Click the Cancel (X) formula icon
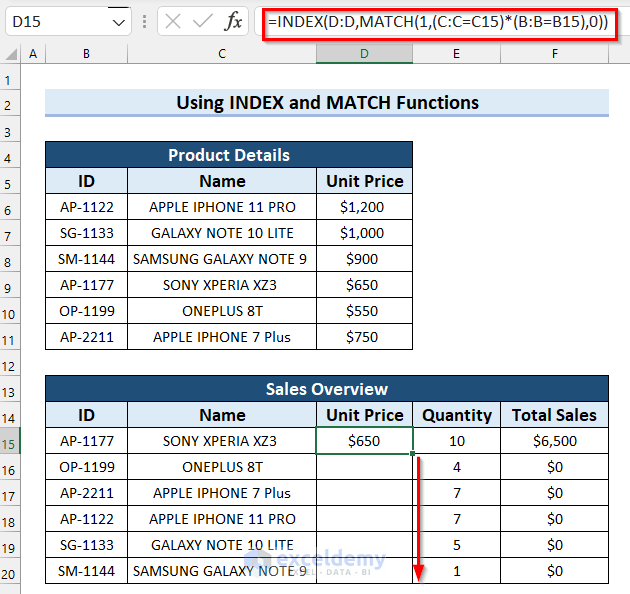This screenshot has height=594, width=630. (173, 21)
